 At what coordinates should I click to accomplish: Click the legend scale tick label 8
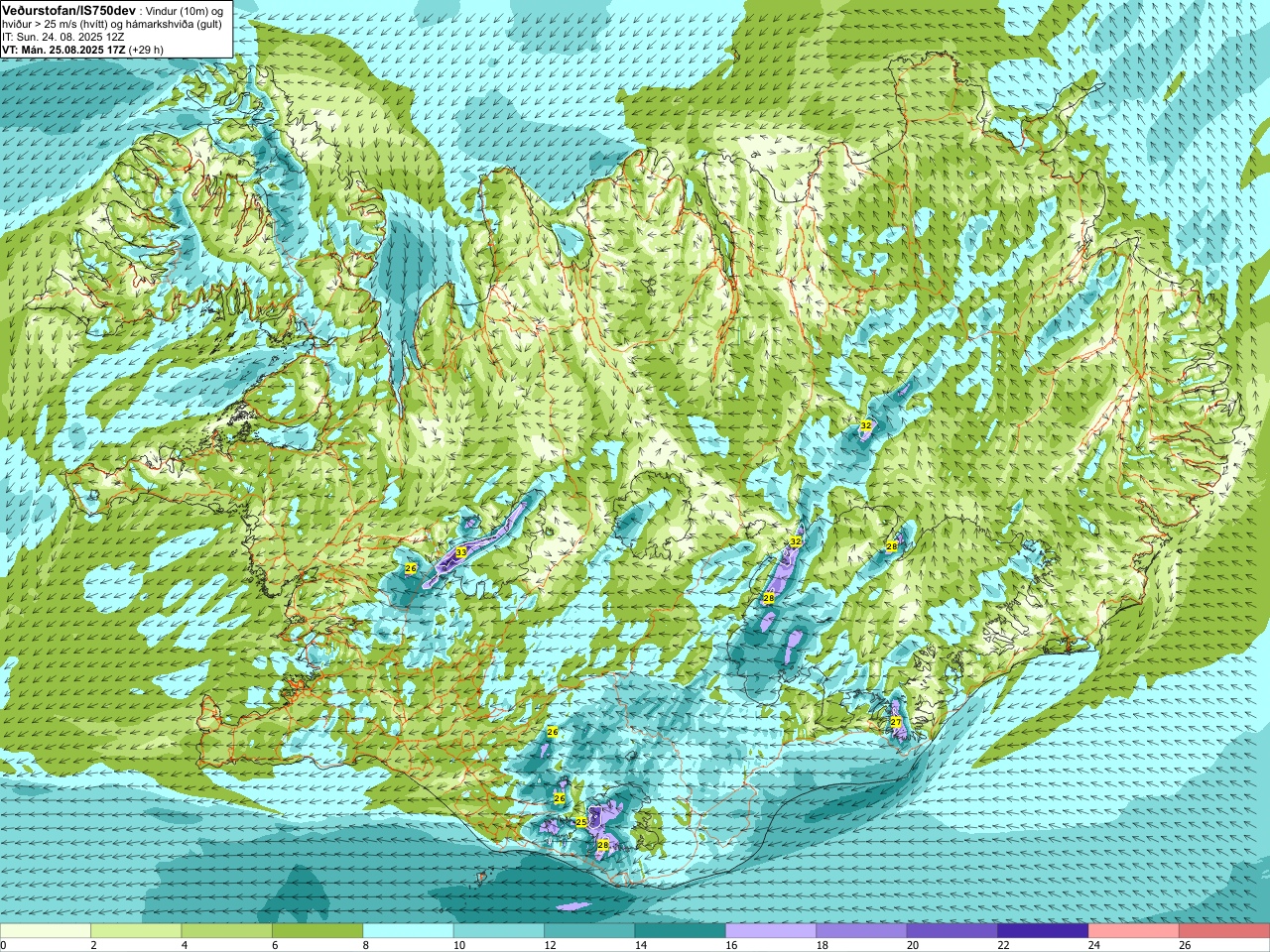pyautogui.click(x=367, y=945)
